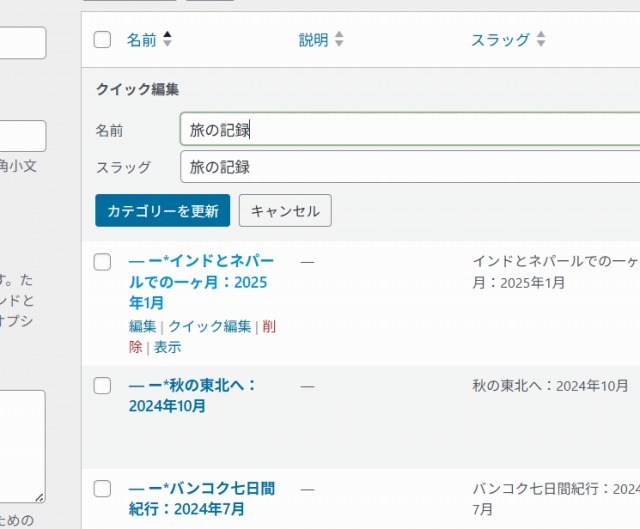
Task: Open クイック編集 for インドとネパール row
Action: [x=209, y=326]
